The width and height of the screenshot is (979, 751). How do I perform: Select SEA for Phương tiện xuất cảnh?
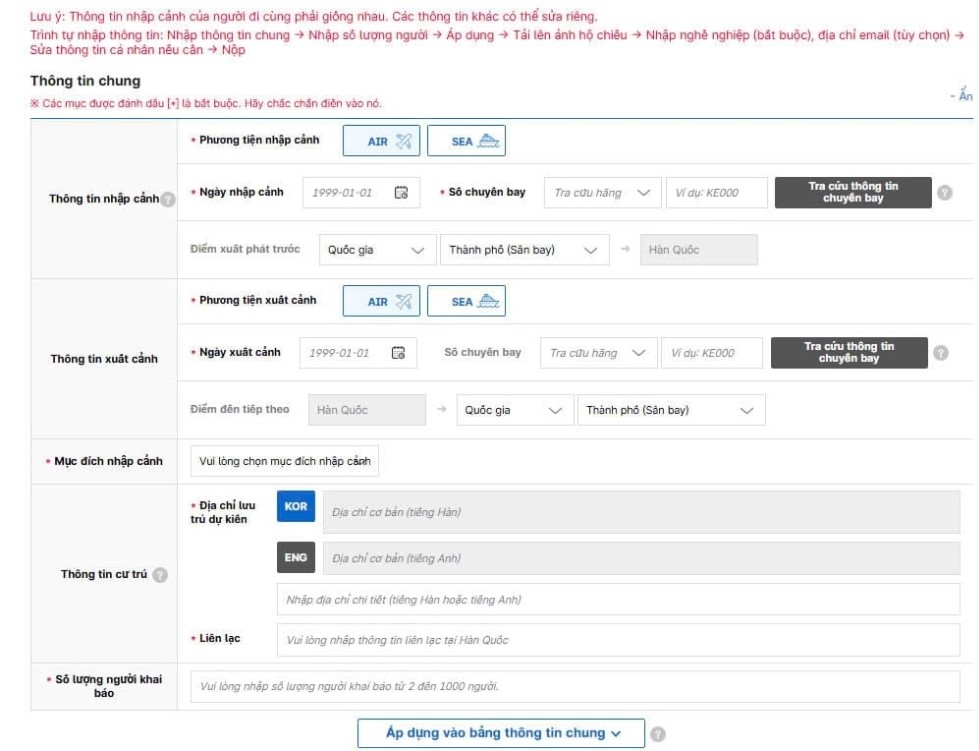(466, 301)
